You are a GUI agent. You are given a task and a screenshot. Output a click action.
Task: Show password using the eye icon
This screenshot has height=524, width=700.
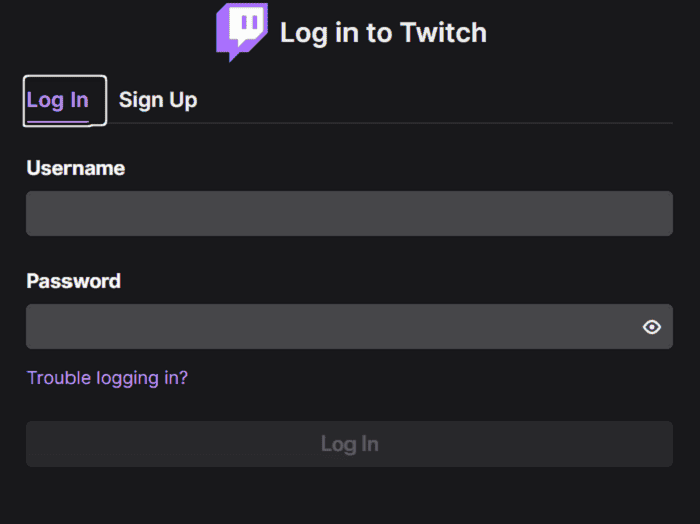[x=652, y=327]
